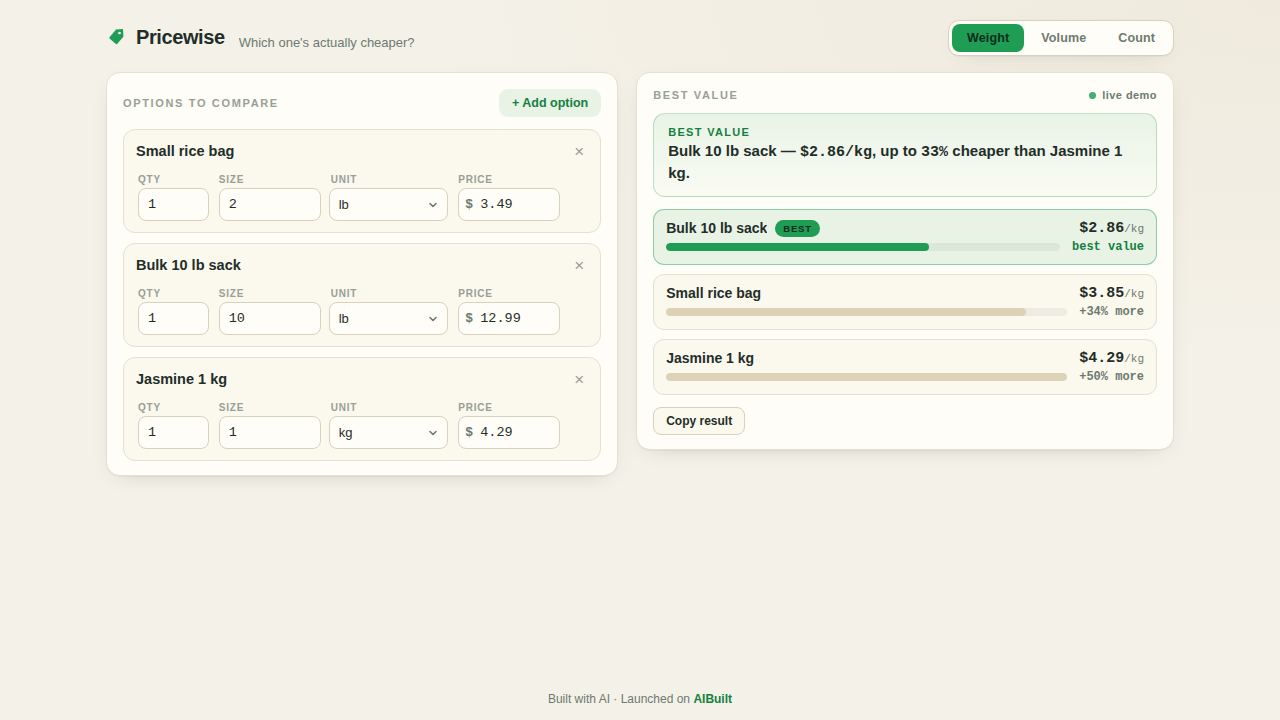Click the Jasmine 1 kg option name
This screenshot has width=1280, height=720.
point(181,379)
